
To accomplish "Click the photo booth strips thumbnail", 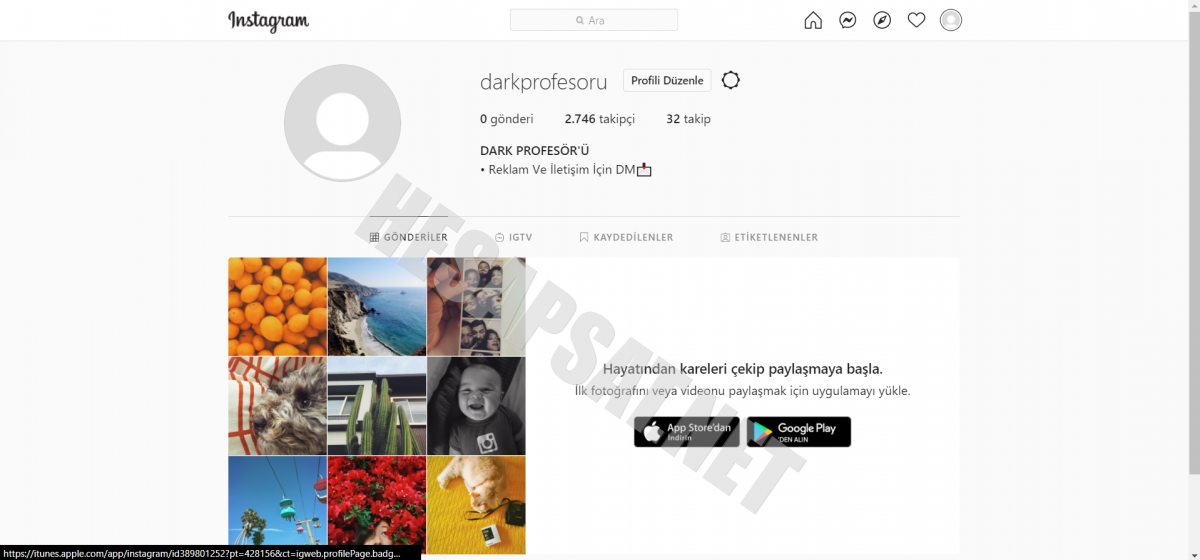I will (x=476, y=307).
